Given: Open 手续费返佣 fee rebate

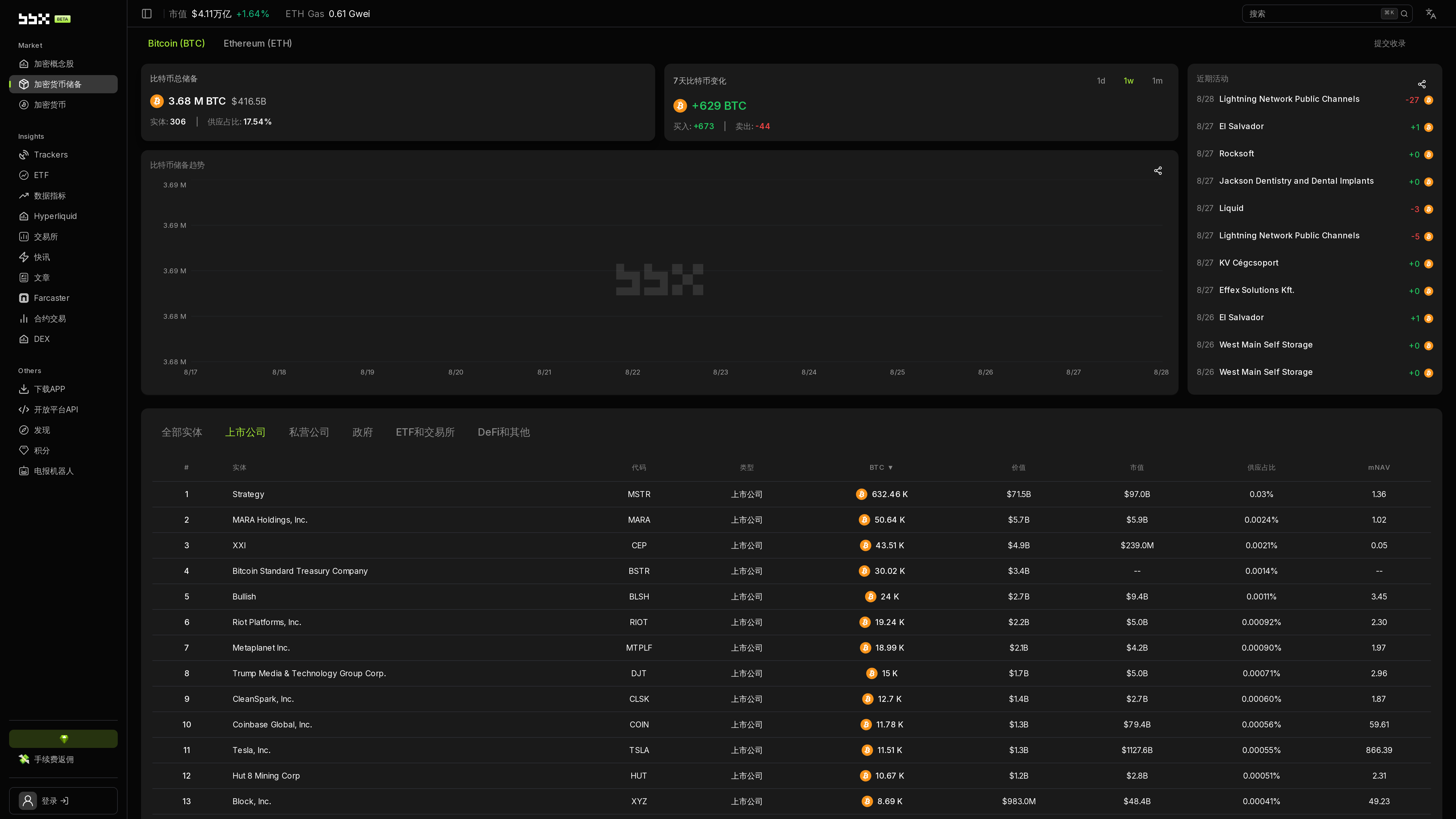Looking at the screenshot, I should pyautogui.click(x=63, y=759).
